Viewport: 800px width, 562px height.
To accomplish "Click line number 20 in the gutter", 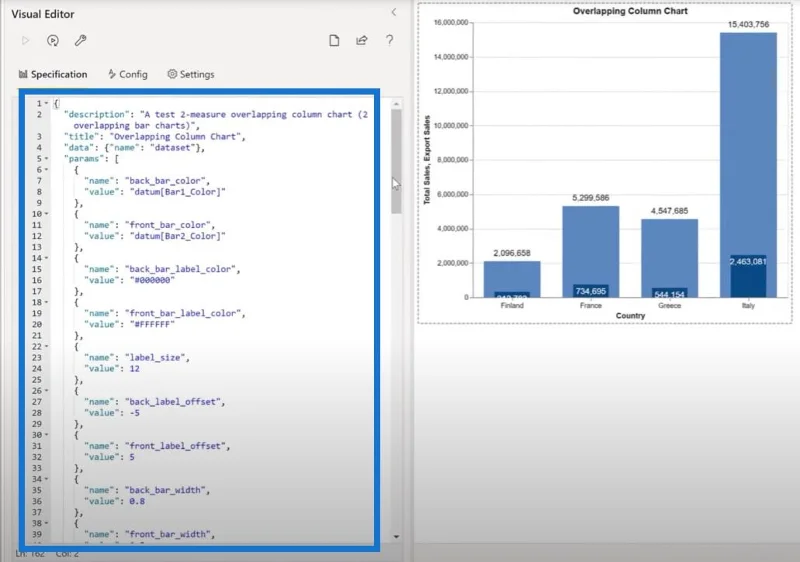I will point(37,324).
